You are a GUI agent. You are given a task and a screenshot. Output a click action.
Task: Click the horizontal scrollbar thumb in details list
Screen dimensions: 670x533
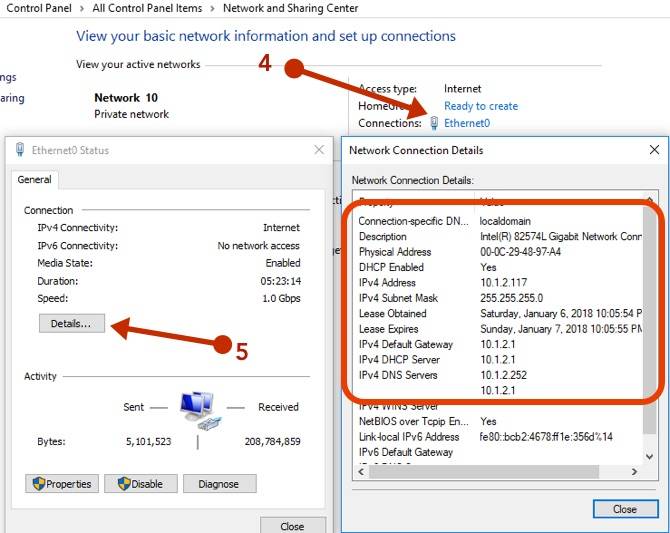point(484,471)
